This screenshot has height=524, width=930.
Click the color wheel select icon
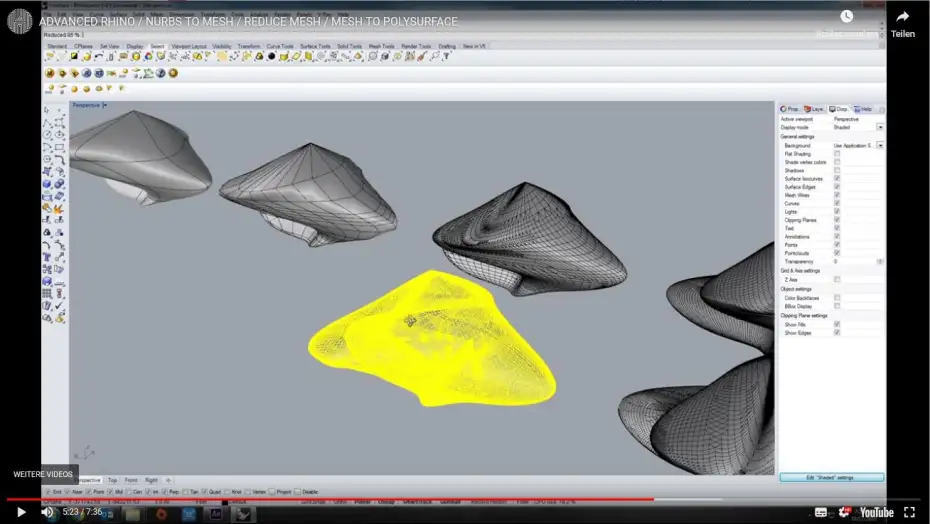148,56
